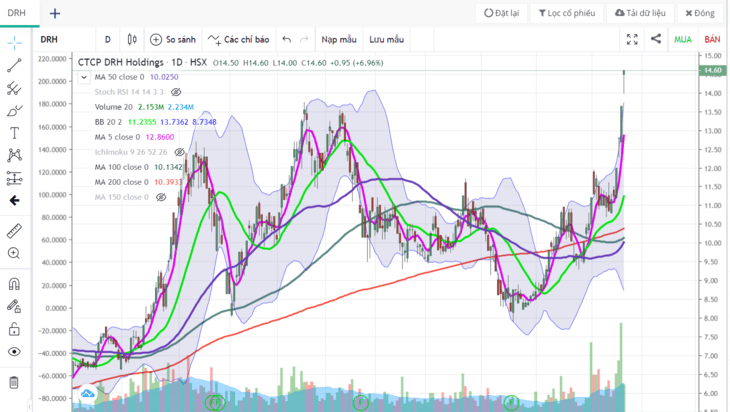Click the share chart icon
Screen dimensions: 730x412
coord(656,39)
